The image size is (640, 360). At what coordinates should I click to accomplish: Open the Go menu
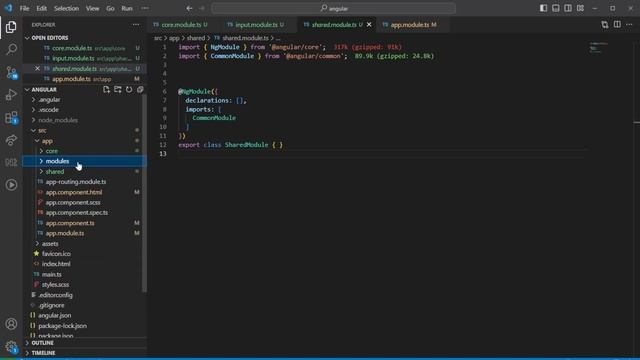[110, 8]
